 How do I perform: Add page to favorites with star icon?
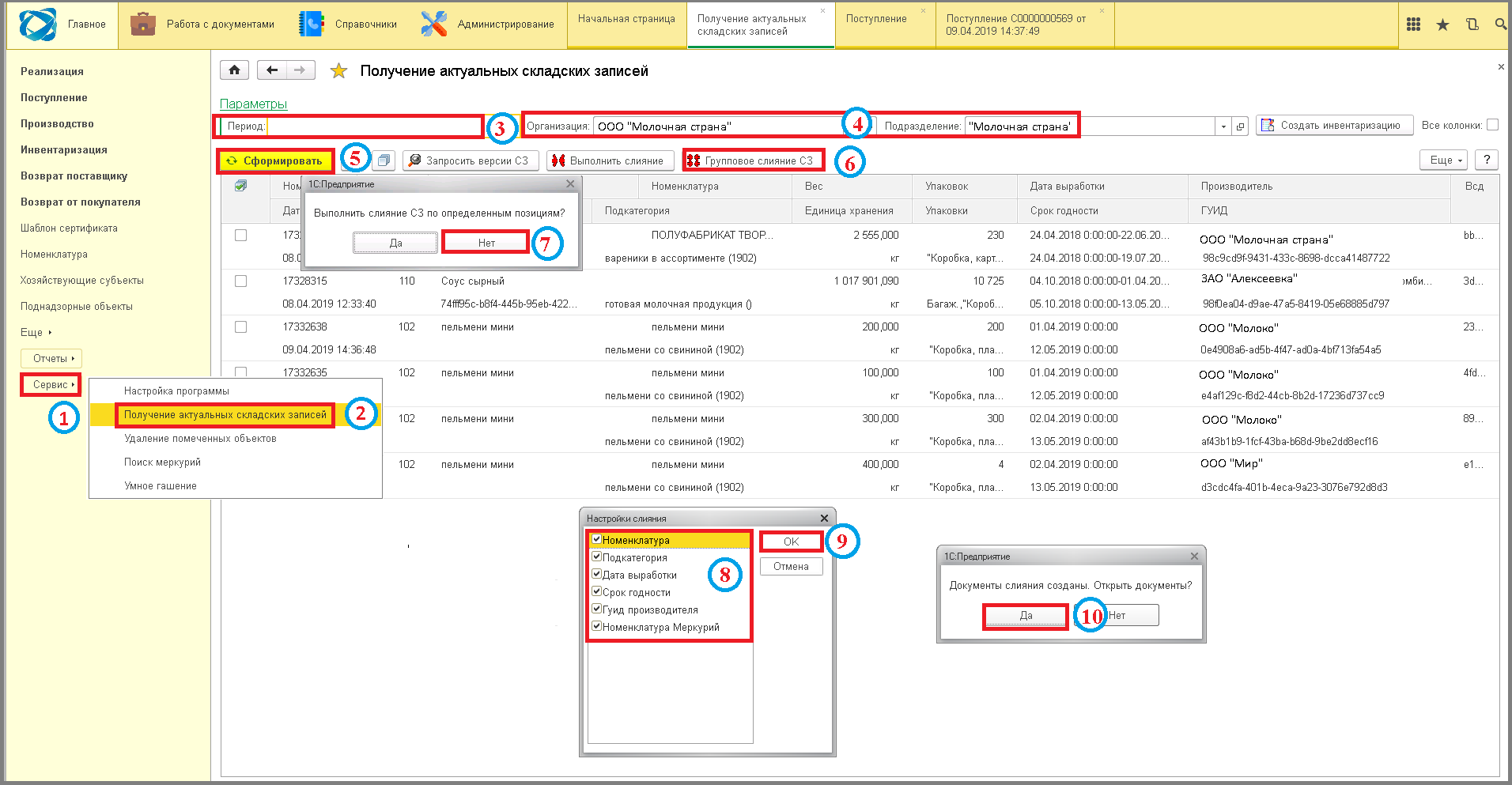[x=338, y=71]
